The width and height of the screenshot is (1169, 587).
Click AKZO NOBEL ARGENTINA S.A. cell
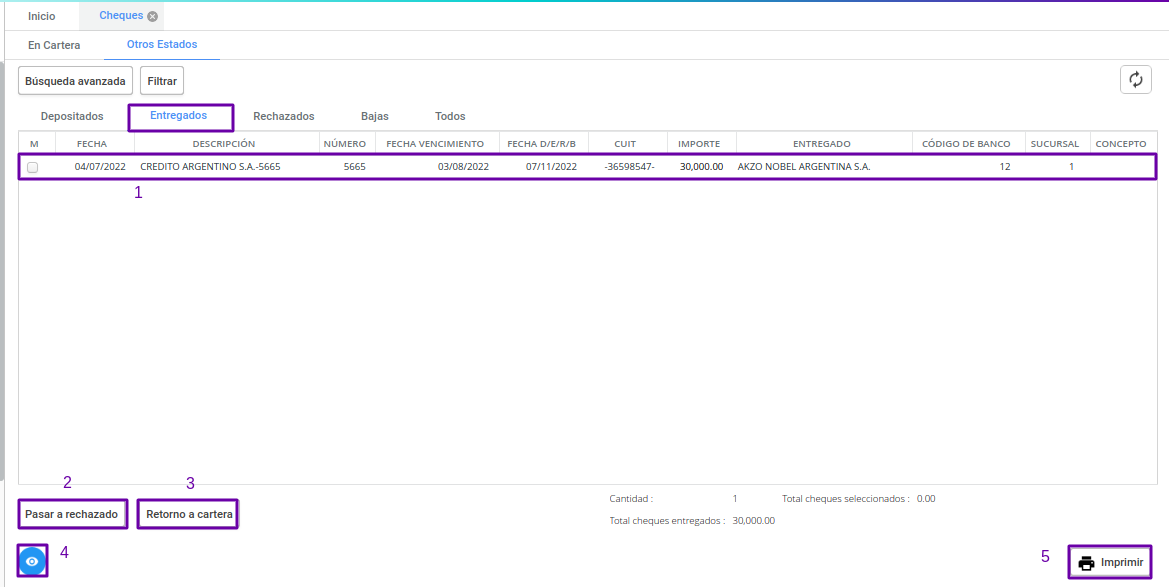[x=804, y=167]
